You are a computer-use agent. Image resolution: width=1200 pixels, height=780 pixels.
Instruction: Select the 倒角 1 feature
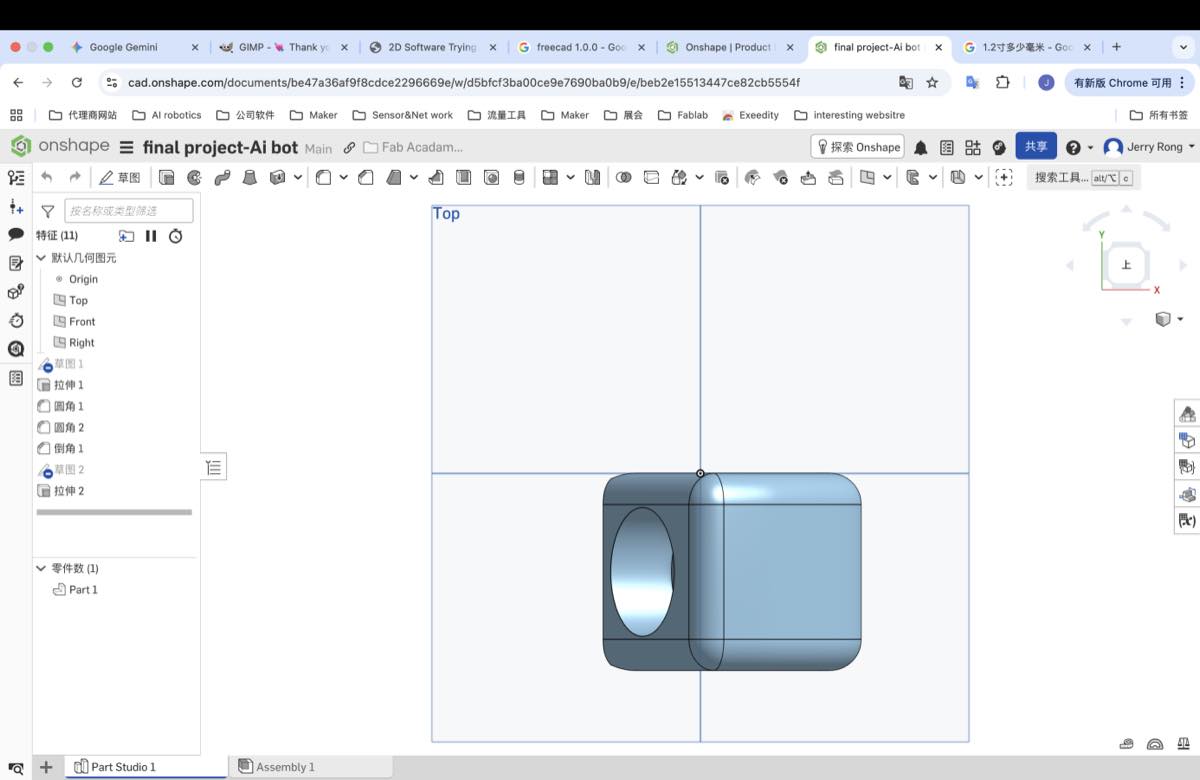click(69, 448)
